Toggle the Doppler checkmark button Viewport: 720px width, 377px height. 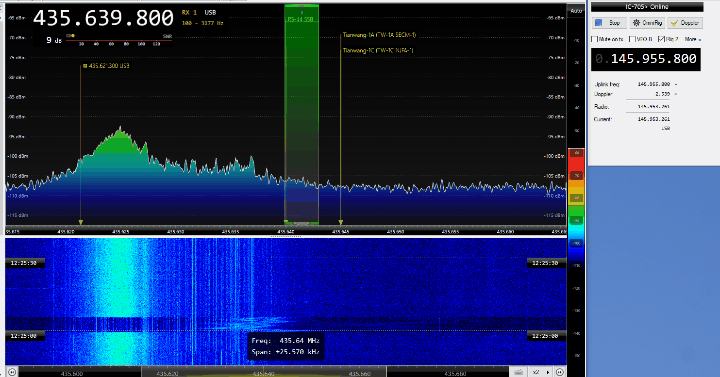click(x=685, y=23)
